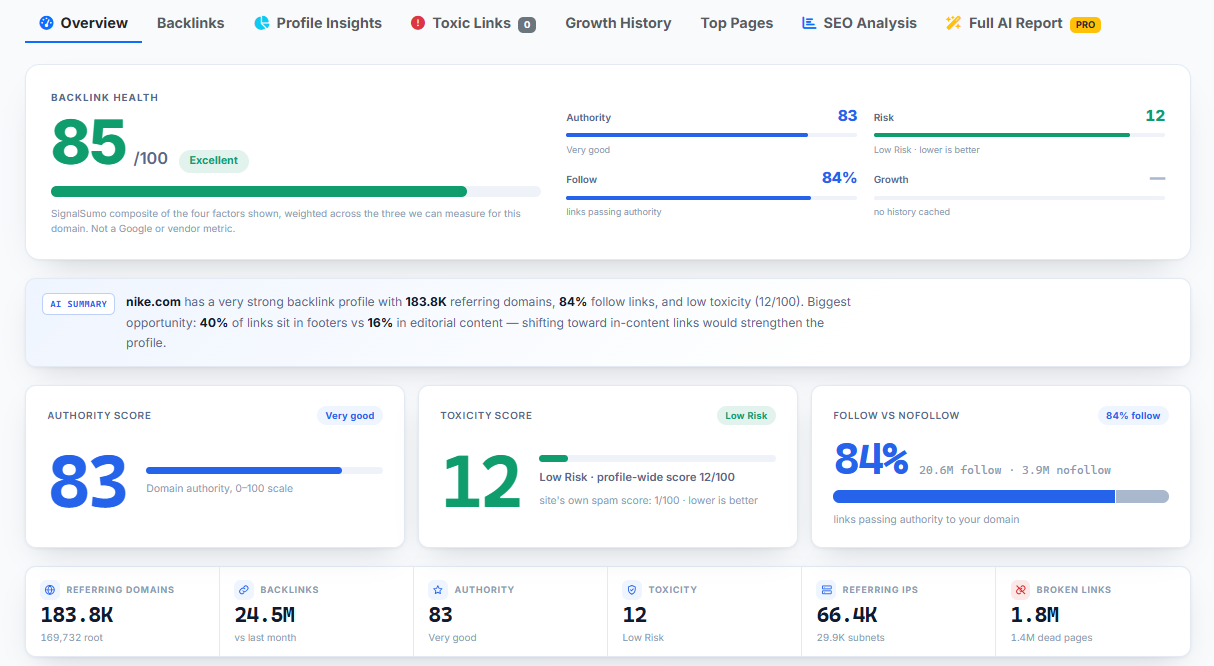Click the Authority blue bar in health panel

(x=711, y=134)
